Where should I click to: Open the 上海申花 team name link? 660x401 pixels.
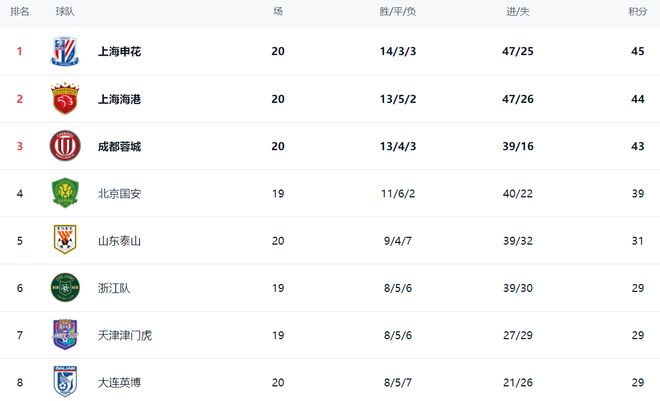(x=119, y=52)
